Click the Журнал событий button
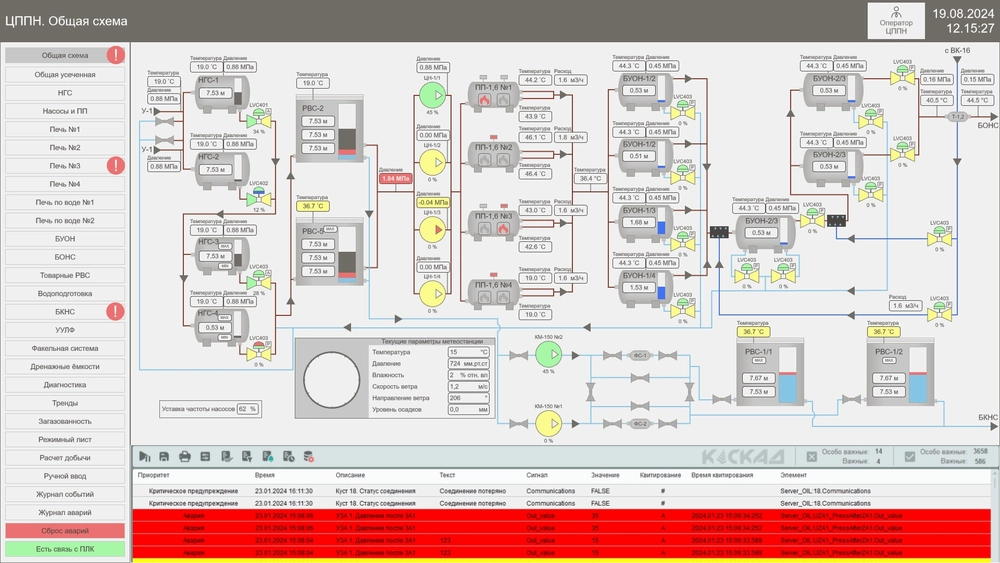This screenshot has width=1000, height=563. (x=65, y=494)
